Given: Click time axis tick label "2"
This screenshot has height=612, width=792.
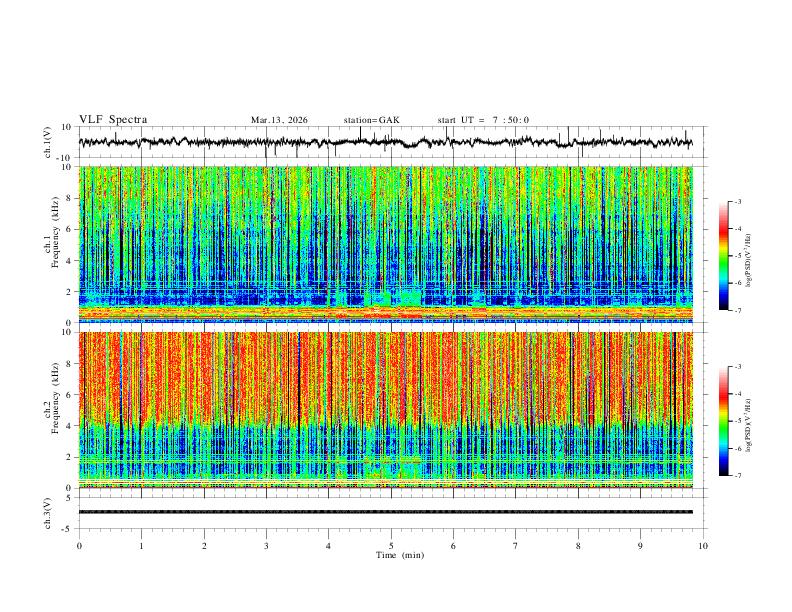Looking at the screenshot, I should (x=204, y=546).
